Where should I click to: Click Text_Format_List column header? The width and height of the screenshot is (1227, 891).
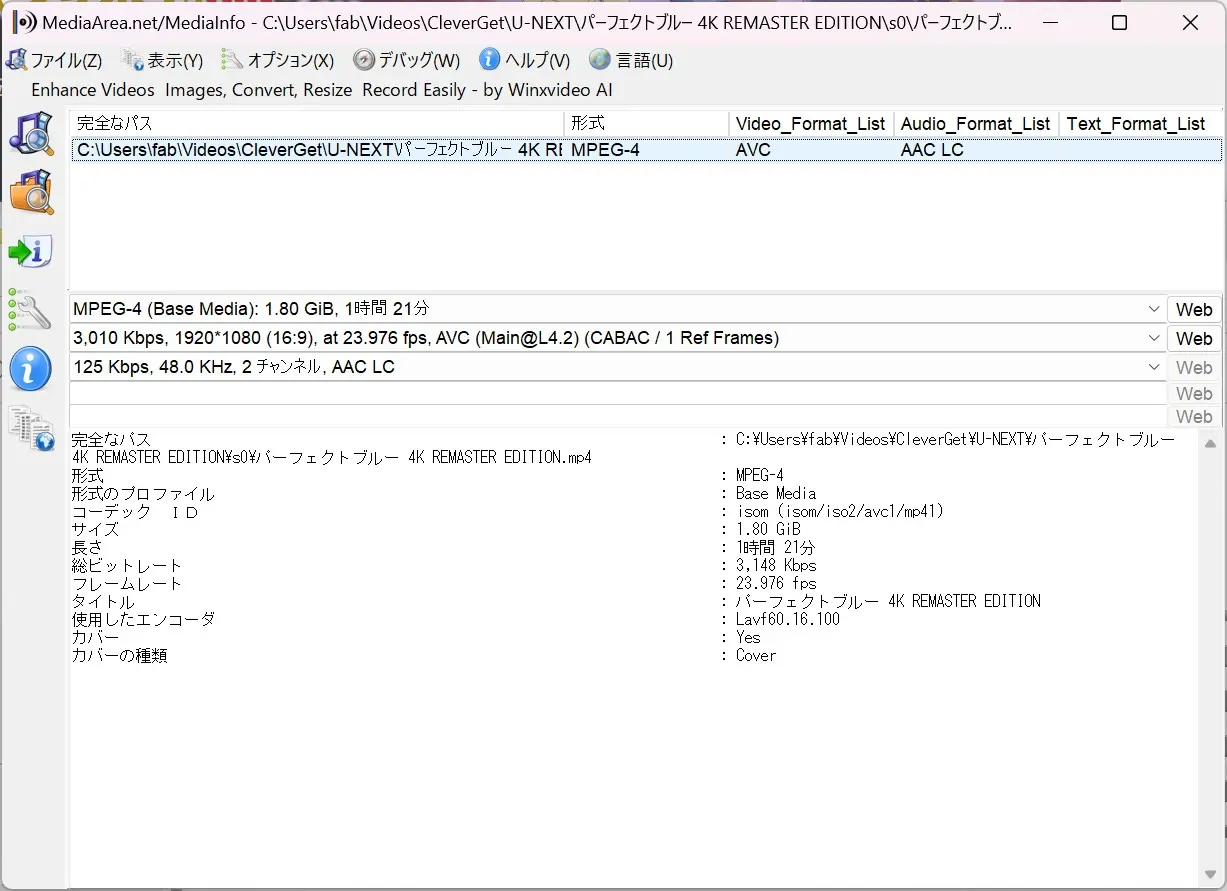[x=1141, y=123]
